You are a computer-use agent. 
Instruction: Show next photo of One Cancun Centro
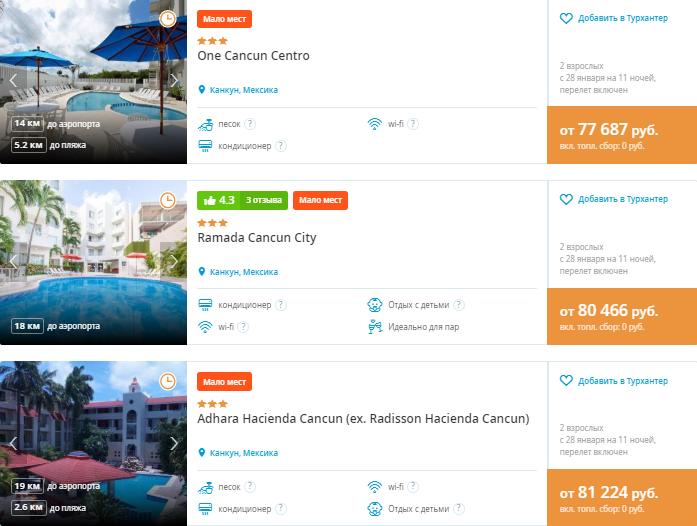tap(174, 80)
